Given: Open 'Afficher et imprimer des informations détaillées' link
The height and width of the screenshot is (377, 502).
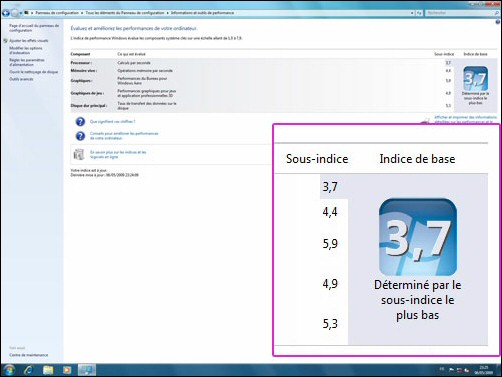Looking at the screenshot, I should click(465, 120).
